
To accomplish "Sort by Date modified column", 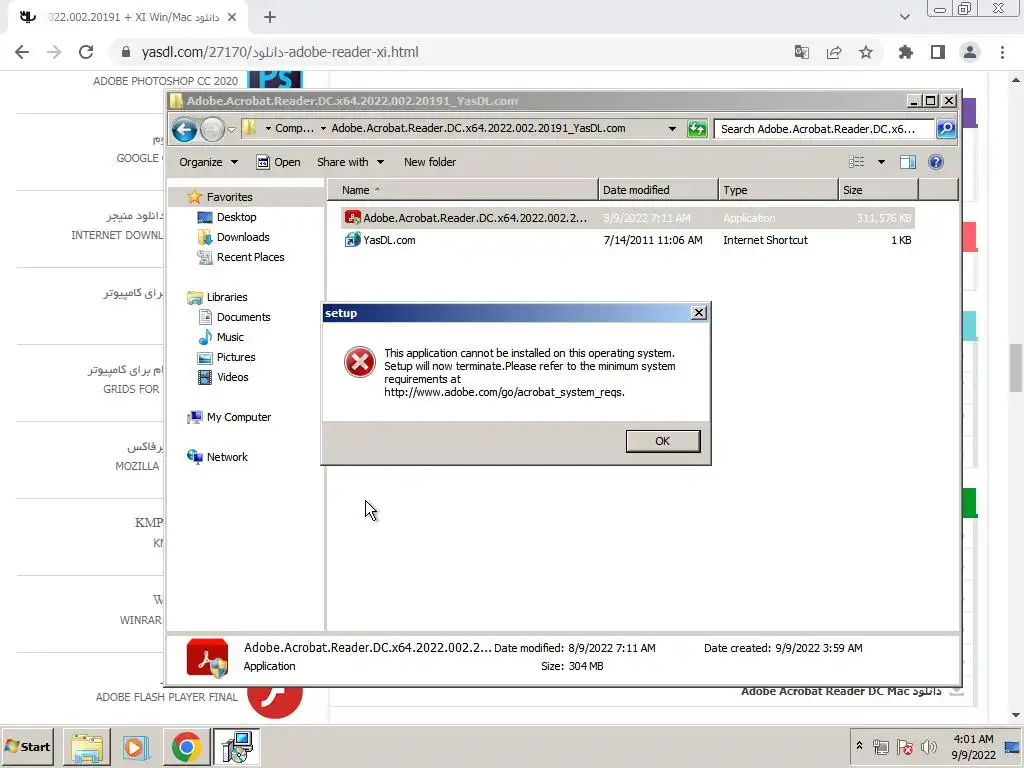I will [658, 190].
